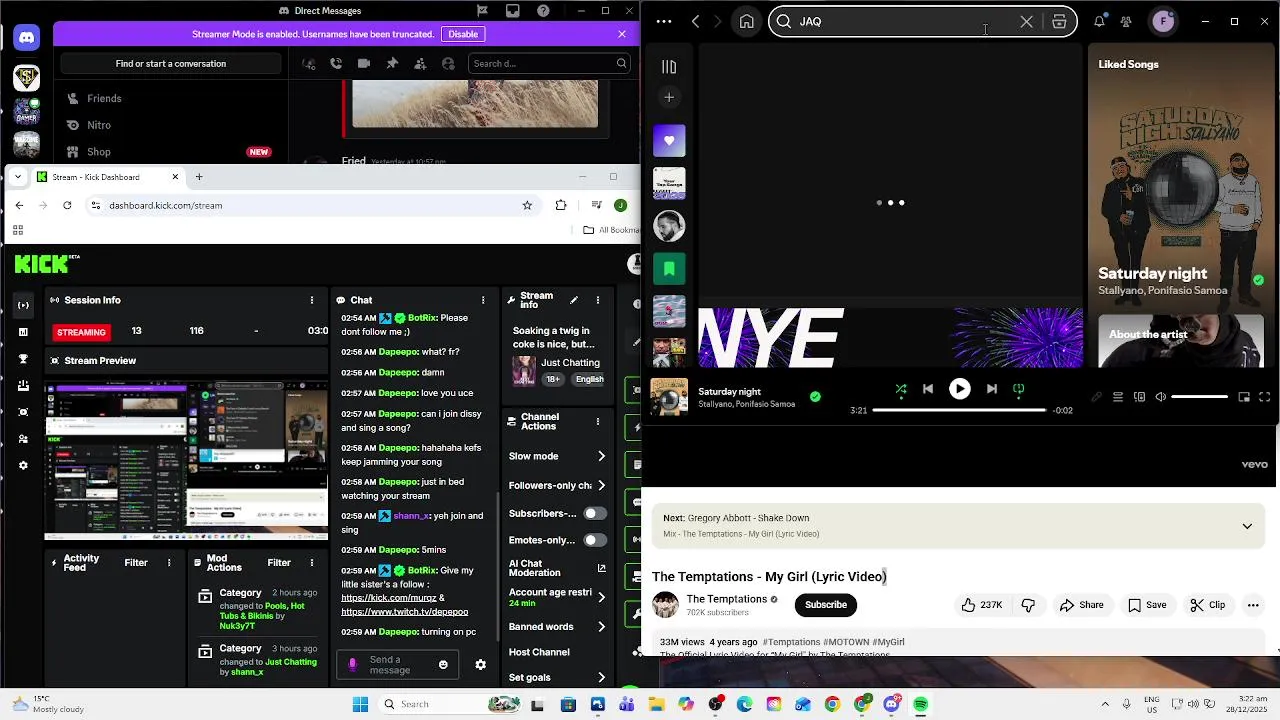The image size is (1280, 720).
Task: Adjust Spotify song progress bar
Action: [959, 410]
